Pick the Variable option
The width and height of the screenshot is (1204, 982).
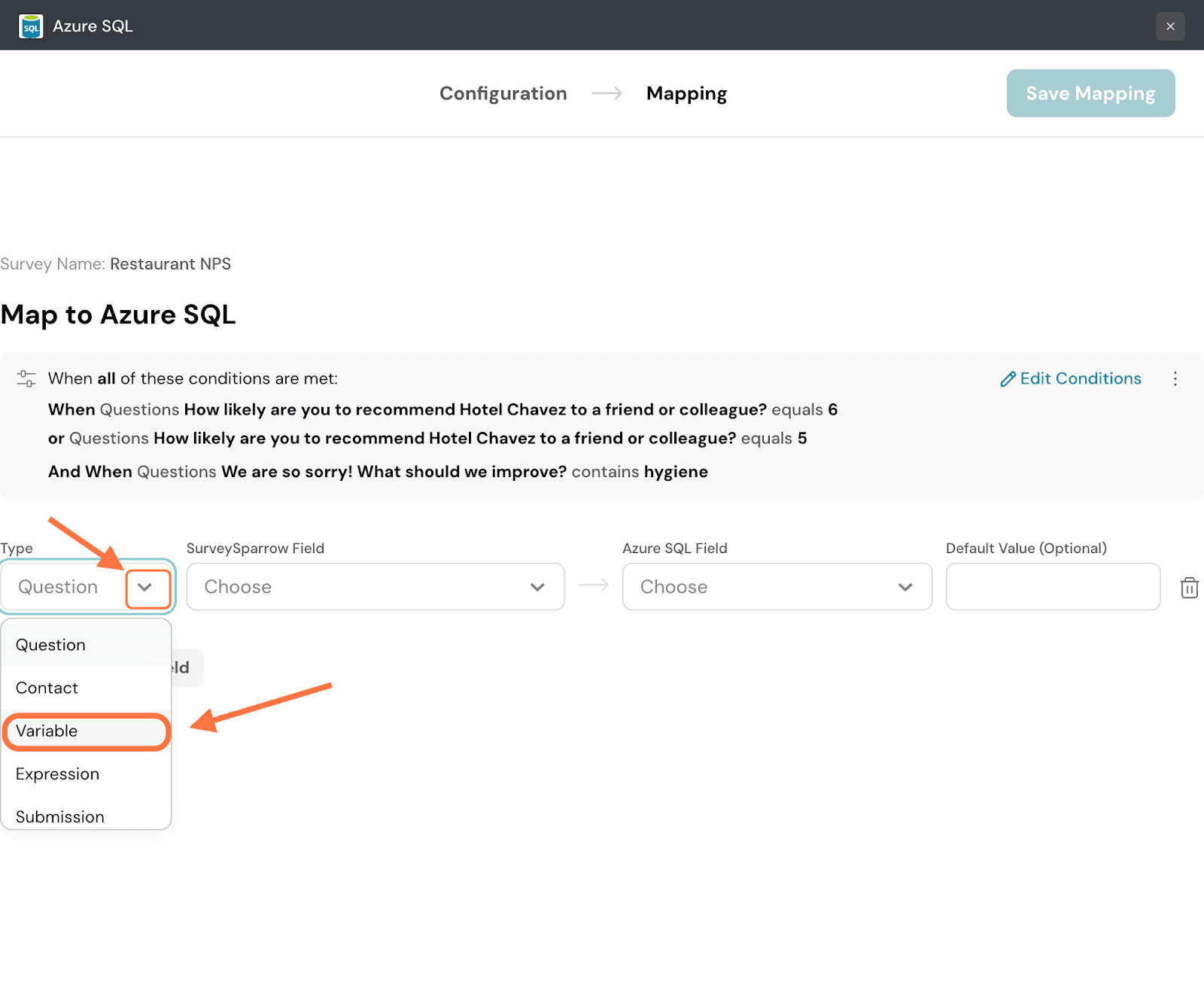(x=47, y=731)
